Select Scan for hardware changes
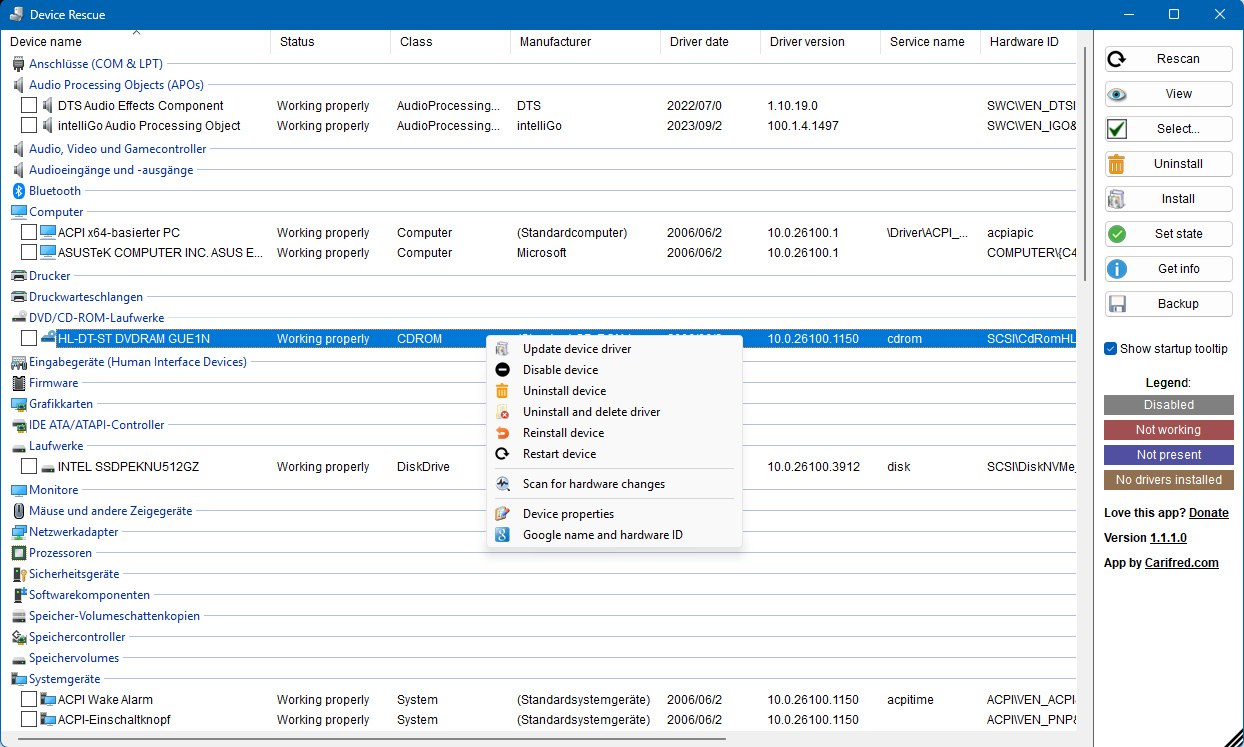 click(594, 484)
